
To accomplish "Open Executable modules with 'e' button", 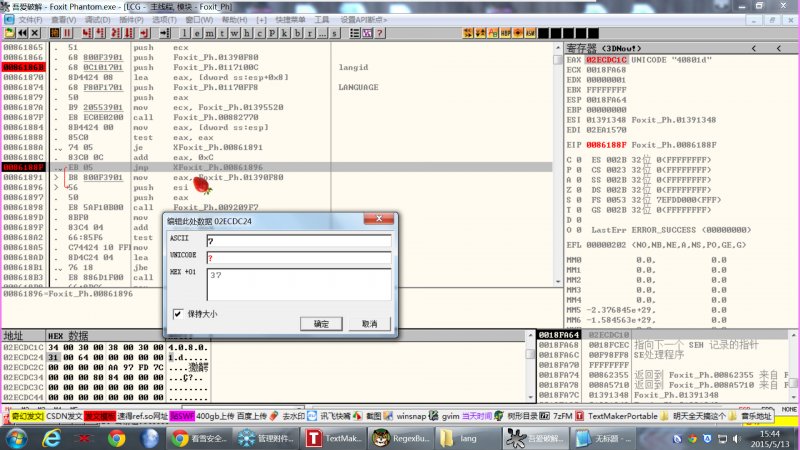I will (197, 33).
